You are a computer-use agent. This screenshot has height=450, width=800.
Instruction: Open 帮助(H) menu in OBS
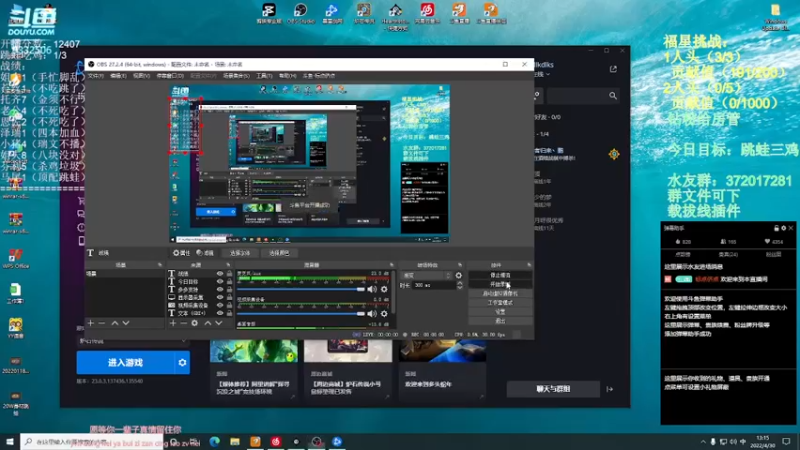(x=288, y=76)
